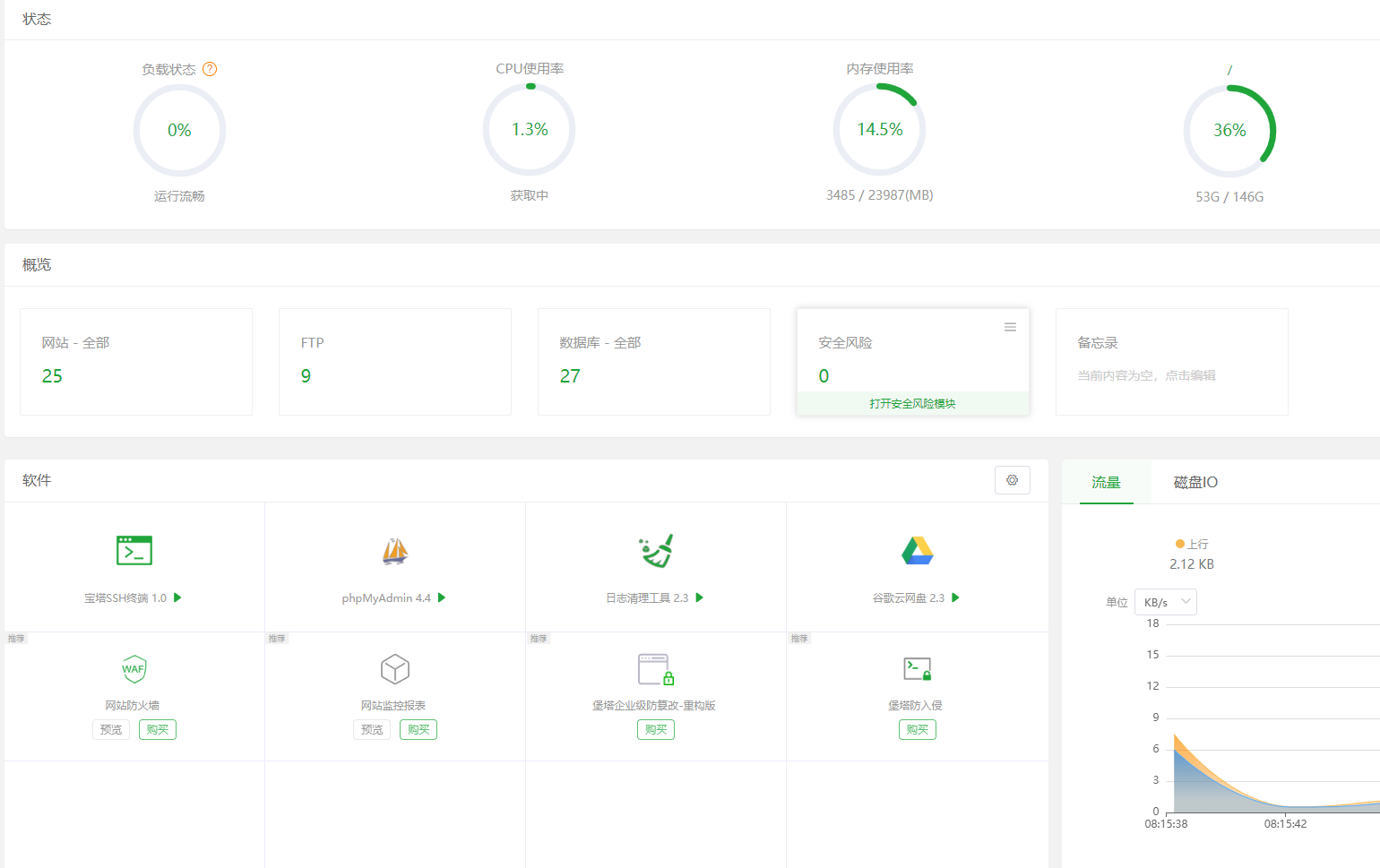Click the 运行流畅 status text

(x=179, y=196)
